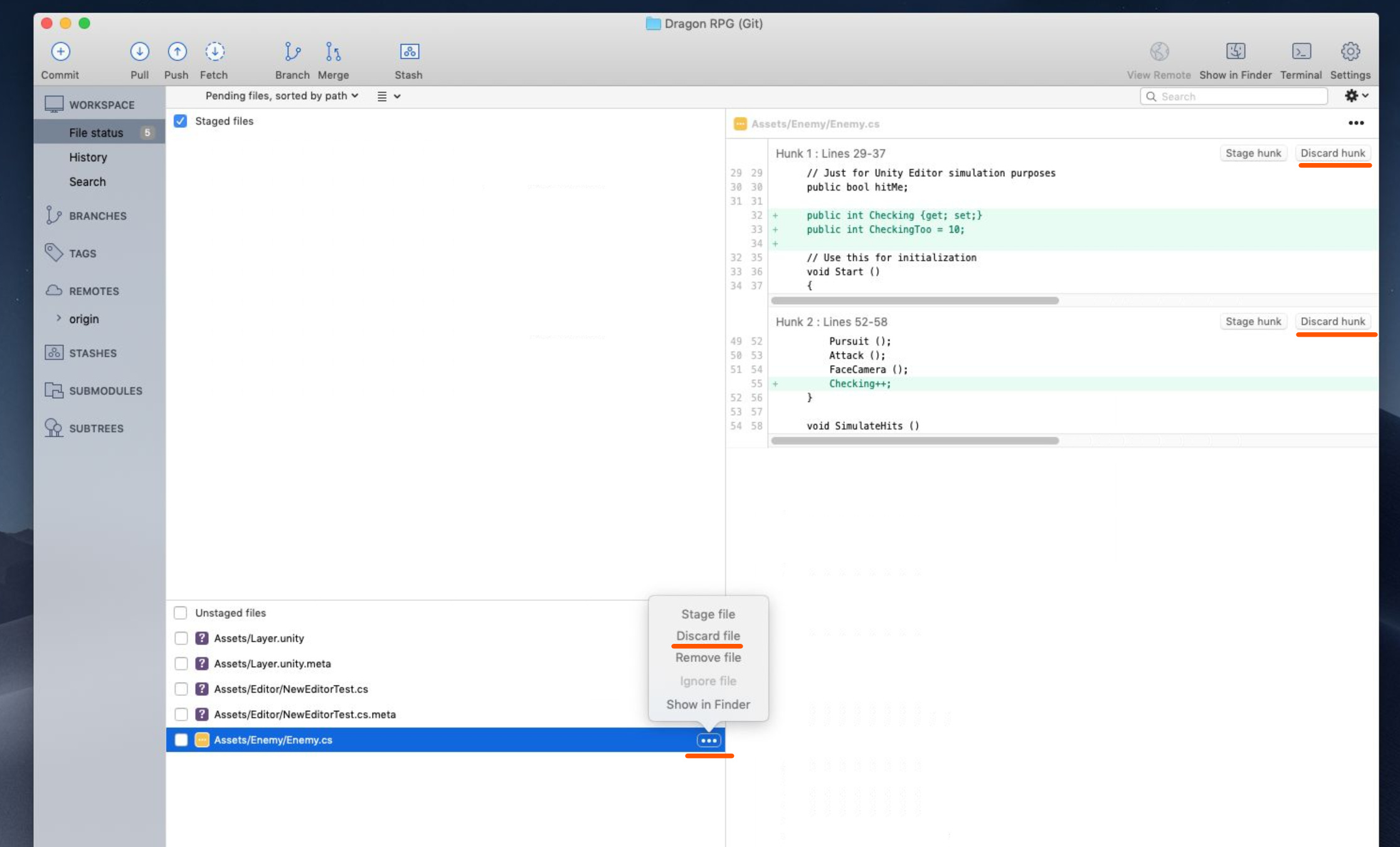Discard hunk 2 of Enemy.cs
The height and width of the screenshot is (847, 1400).
[1334, 321]
